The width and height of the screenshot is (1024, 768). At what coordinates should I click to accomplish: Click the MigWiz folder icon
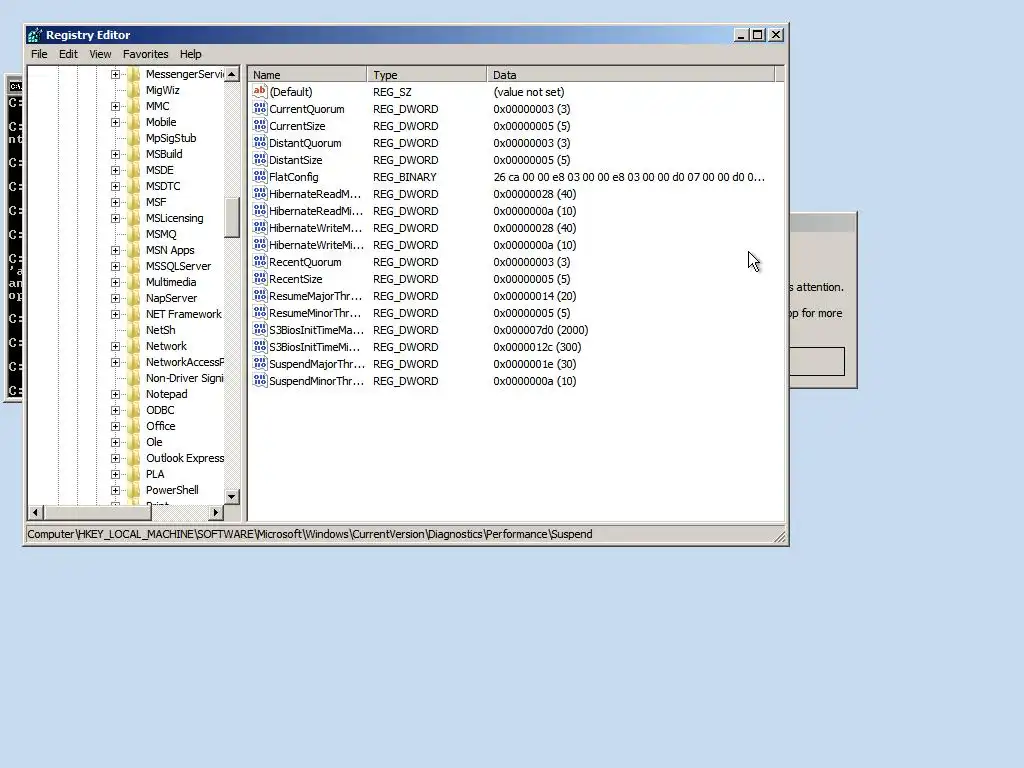134,90
